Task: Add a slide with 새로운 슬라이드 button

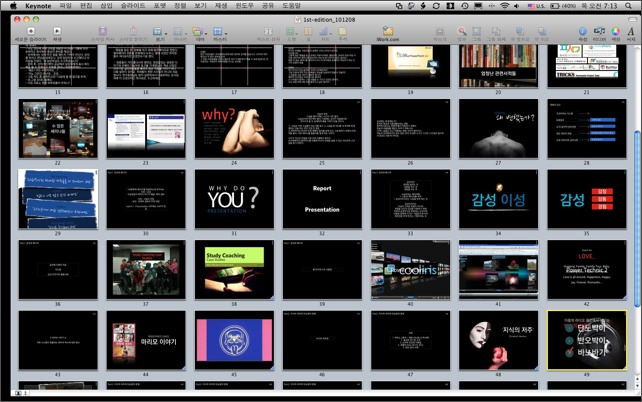Action: pos(31,34)
